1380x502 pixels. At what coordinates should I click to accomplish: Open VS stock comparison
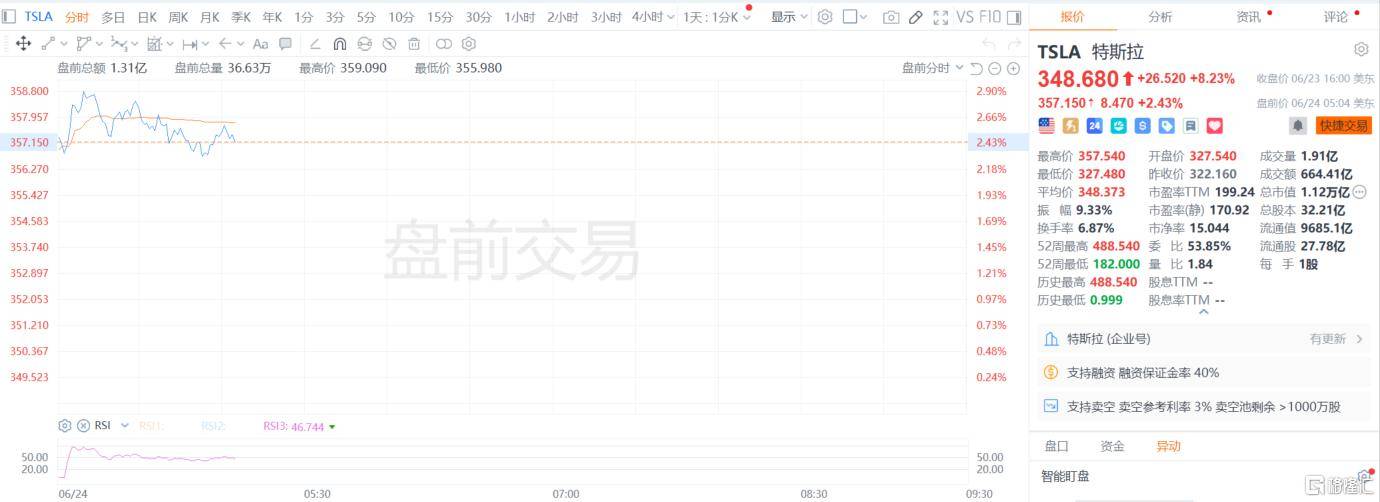(965, 17)
